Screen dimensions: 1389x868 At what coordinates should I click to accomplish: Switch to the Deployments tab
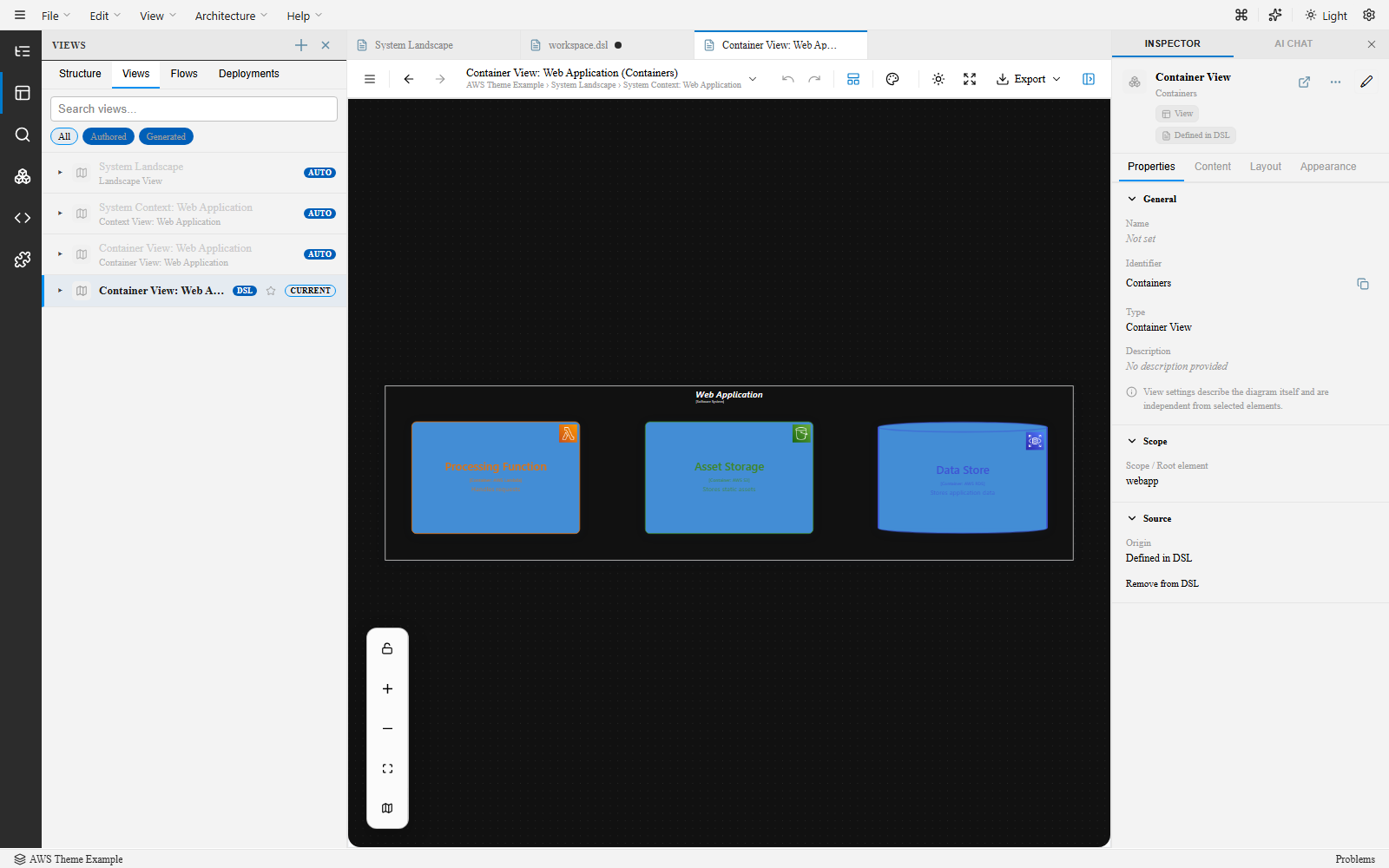[249, 74]
